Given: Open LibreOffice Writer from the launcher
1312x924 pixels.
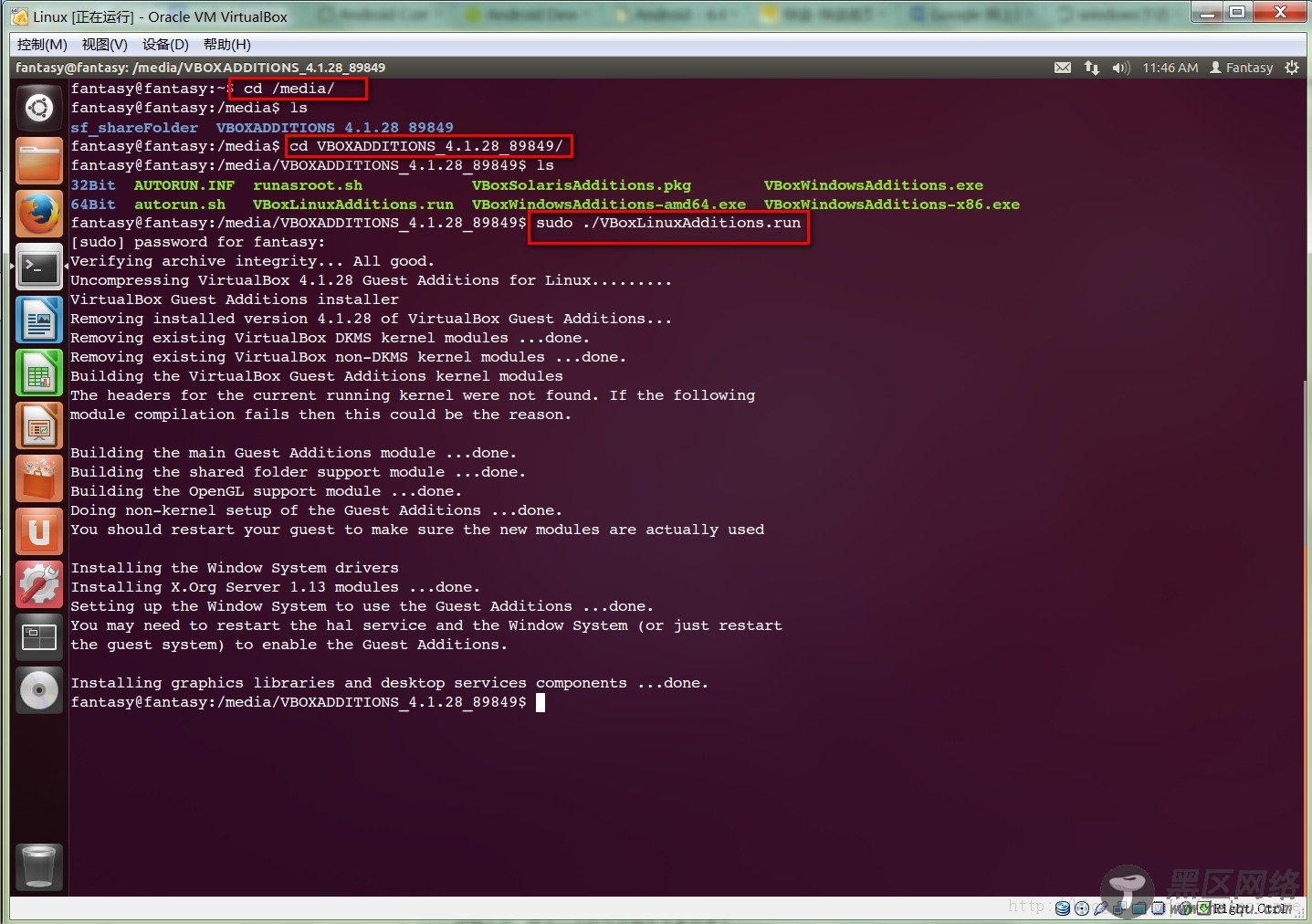Looking at the screenshot, I should tap(39, 320).
